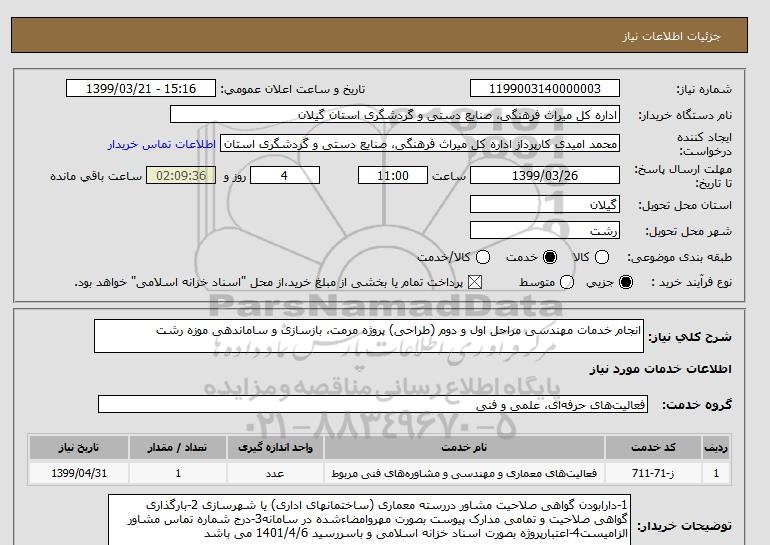Select the کالا radio button
This screenshot has height=545, width=770.
pyautogui.click(x=602, y=257)
